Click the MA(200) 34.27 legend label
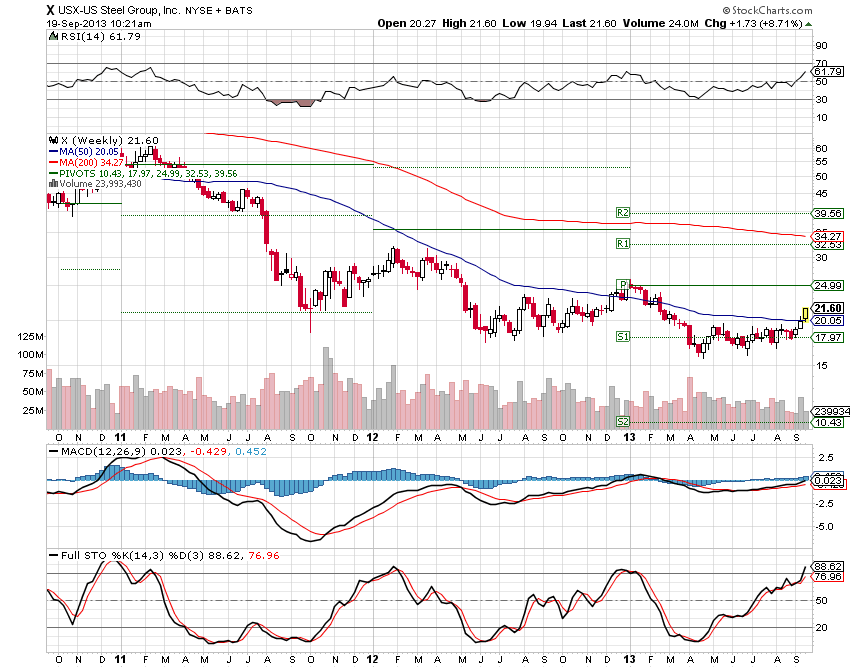 [92, 163]
